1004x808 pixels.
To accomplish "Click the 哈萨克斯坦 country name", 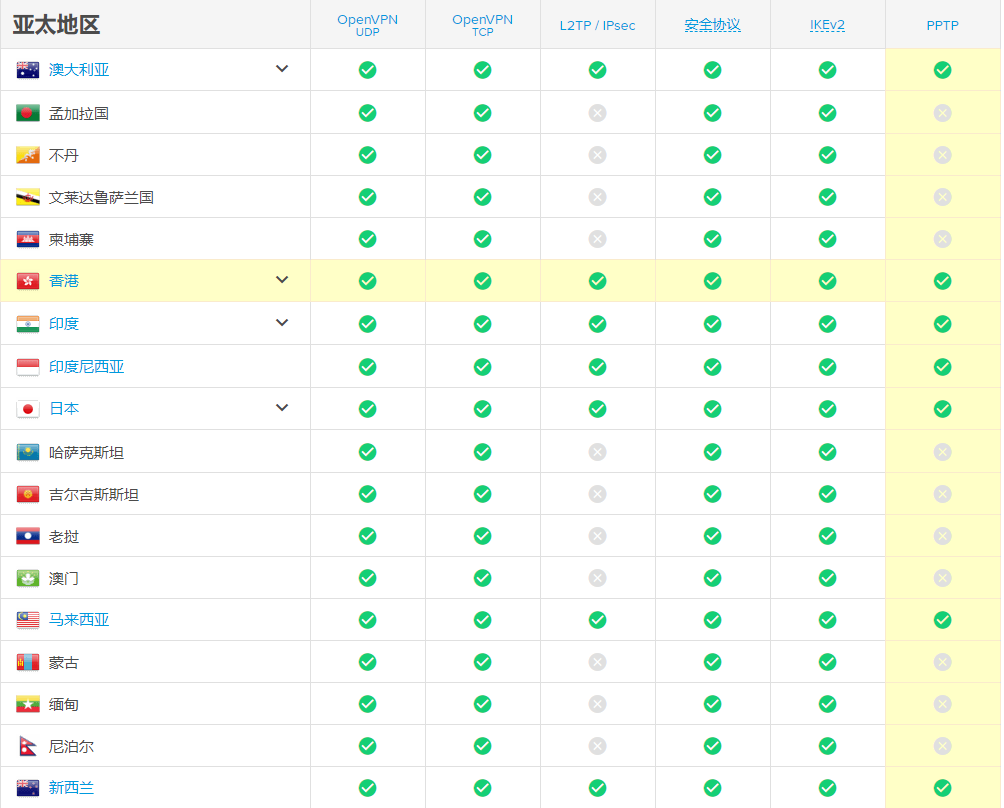I will point(86,453).
